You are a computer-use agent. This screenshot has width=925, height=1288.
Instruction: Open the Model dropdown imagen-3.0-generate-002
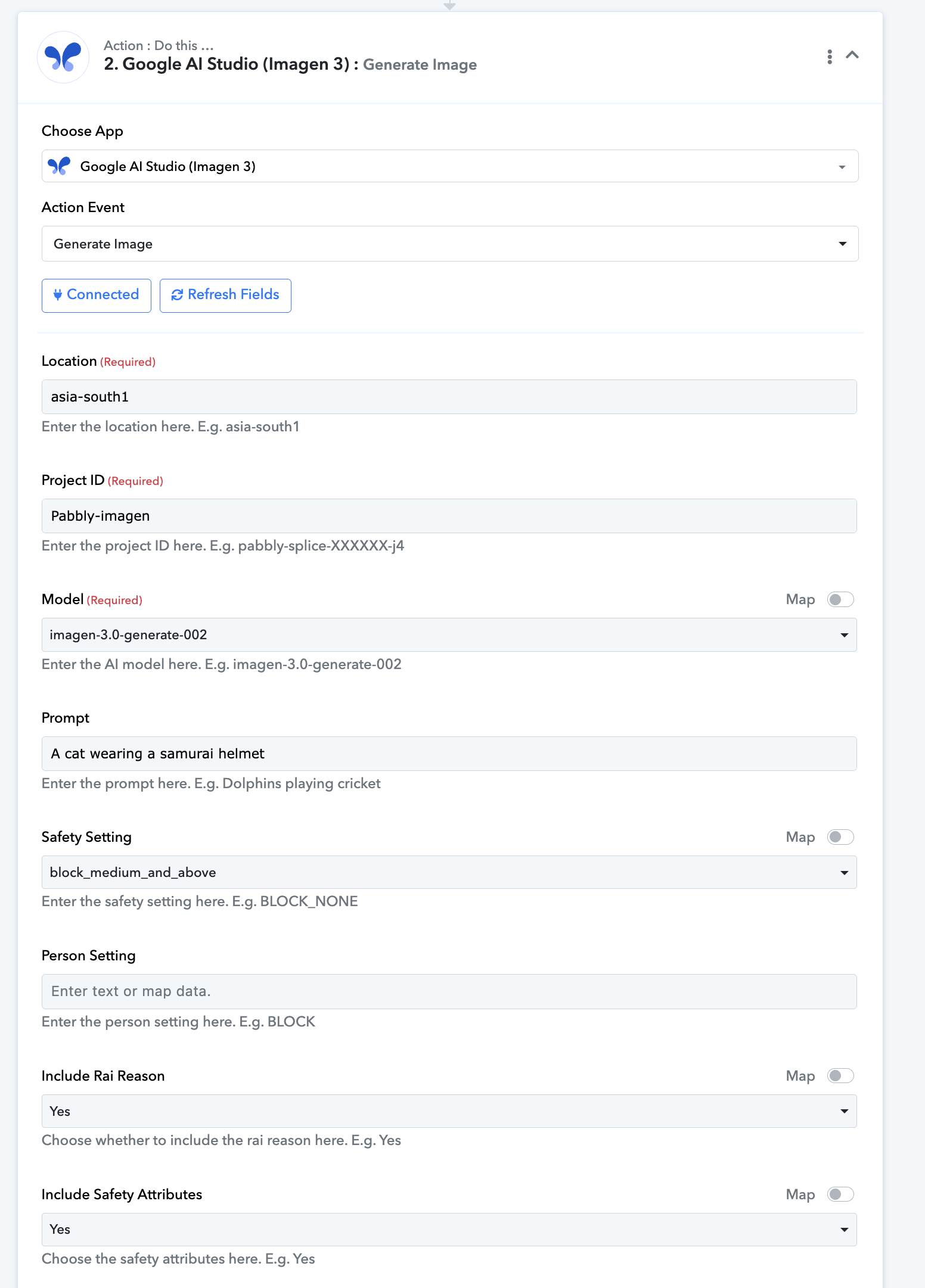click(x=449, y=635)
